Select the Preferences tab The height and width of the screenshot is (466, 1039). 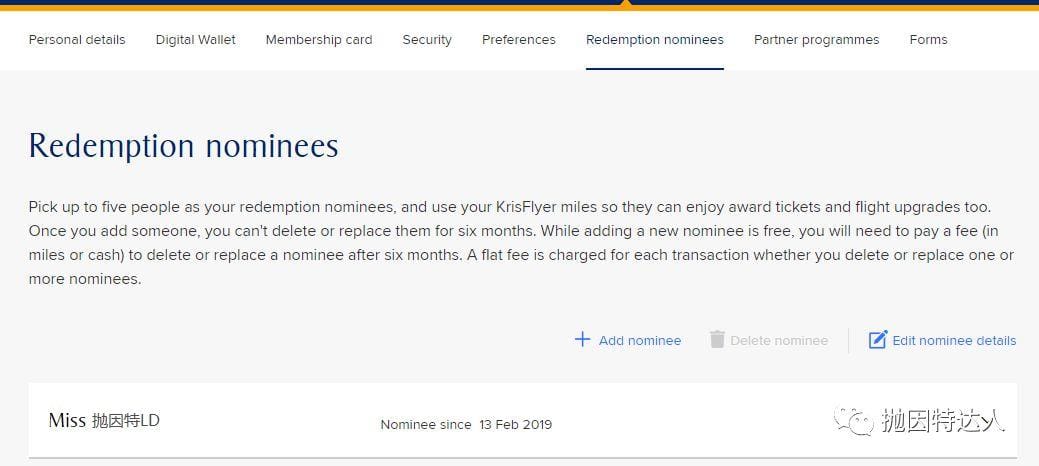[x=519, y=40]
